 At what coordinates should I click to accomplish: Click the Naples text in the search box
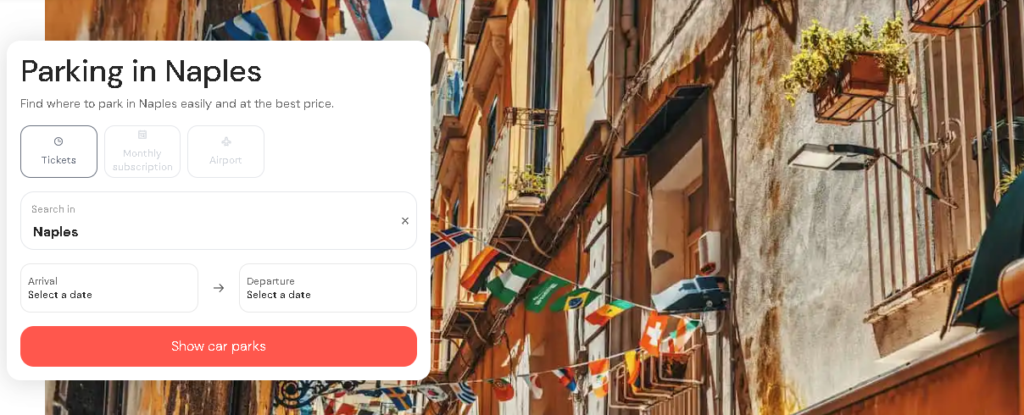click(56, 232)
